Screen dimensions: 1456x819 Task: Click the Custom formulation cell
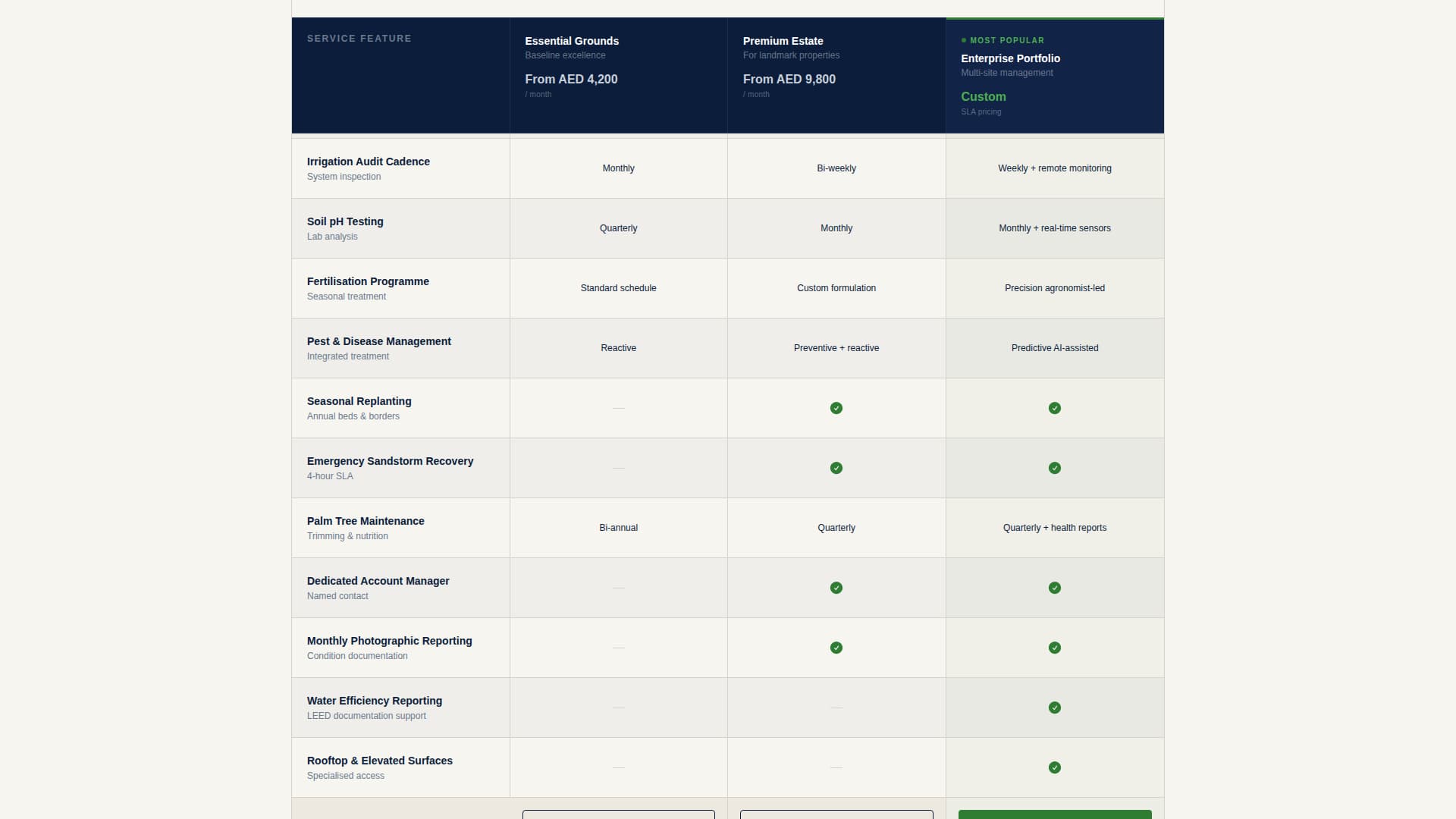pyautogui.click(x=836, y=288)
